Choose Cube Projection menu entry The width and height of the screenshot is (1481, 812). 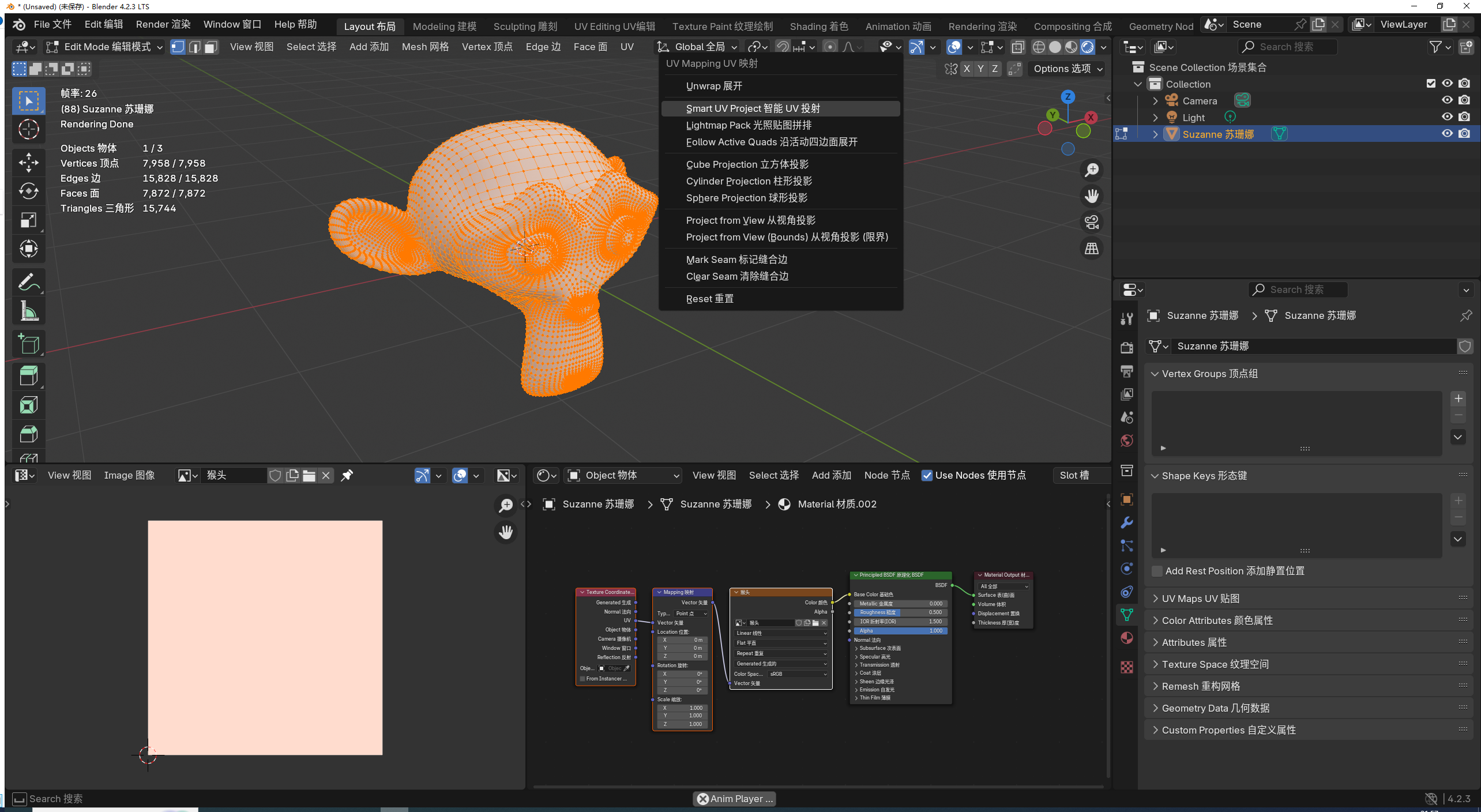tap(780, 164)
